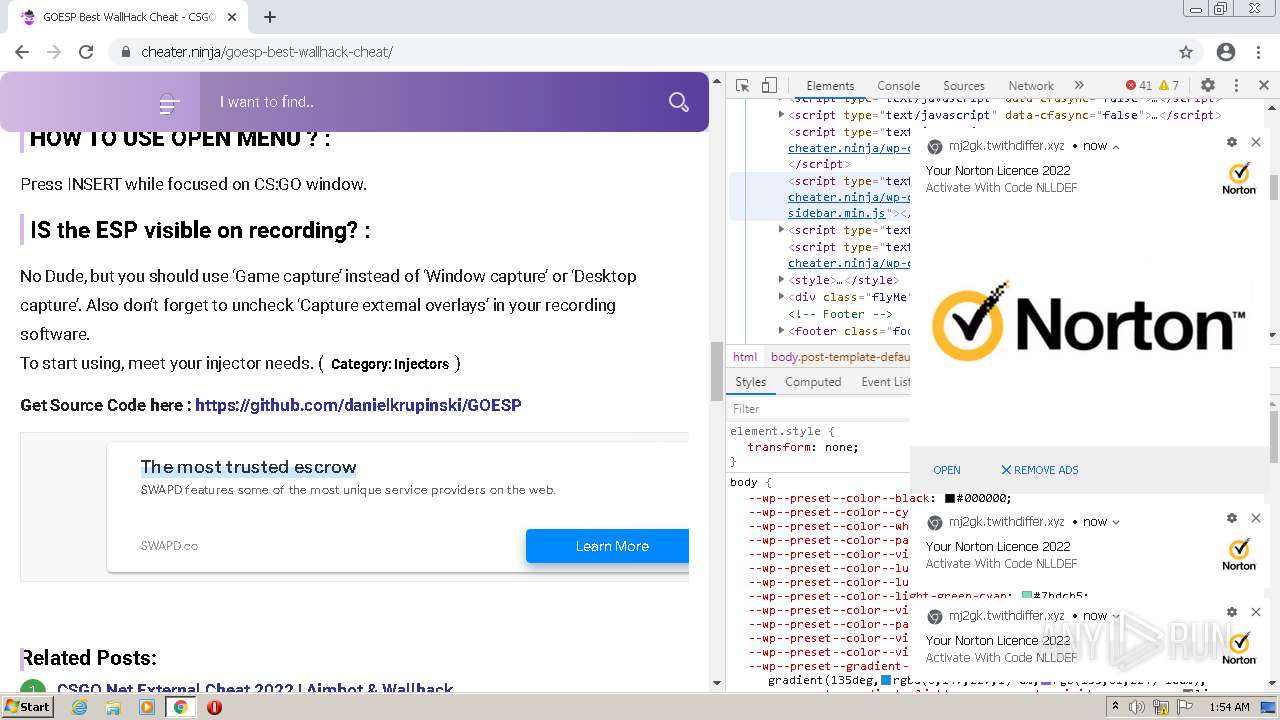
Task: Click the browser back arrow
Action: click(22, 52)
